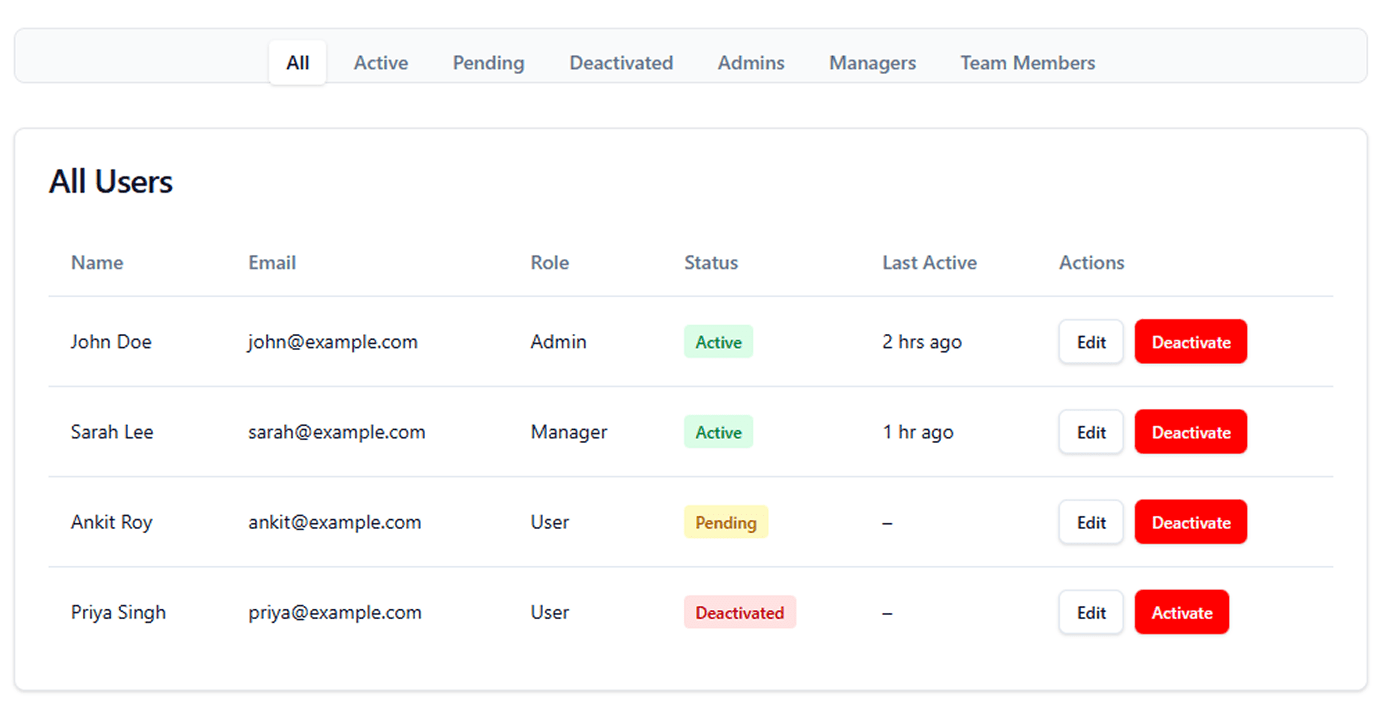This screenshot has height=709, width=1386.
Task: Select the All tab
Action: pos(298,63)
